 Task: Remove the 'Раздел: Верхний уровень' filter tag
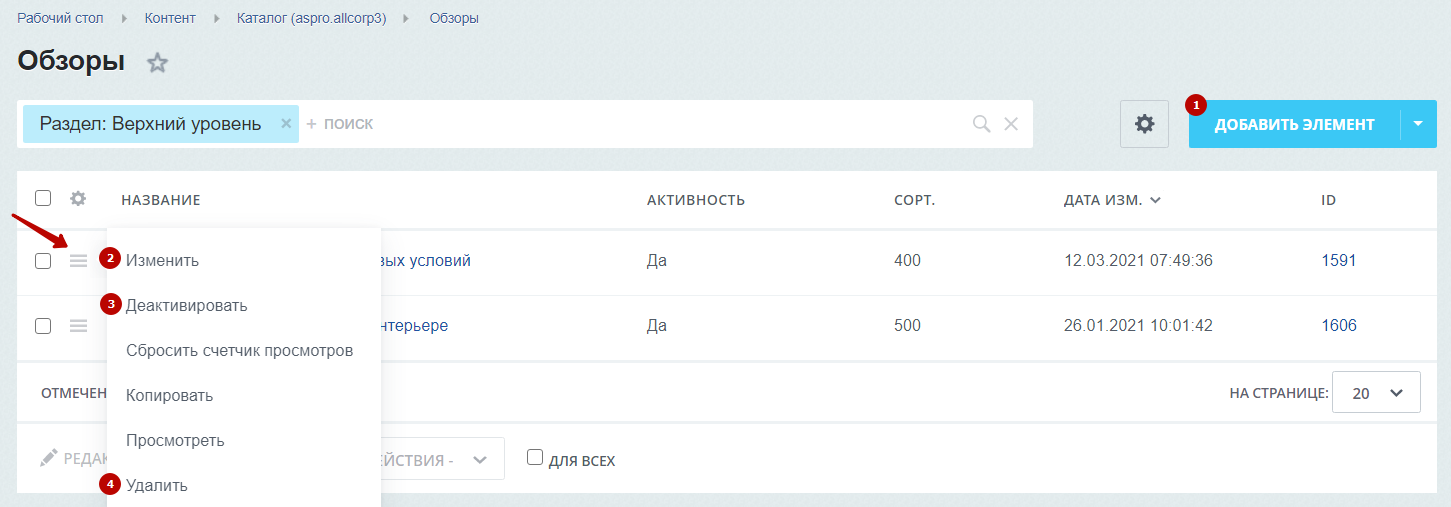point(286,124)
